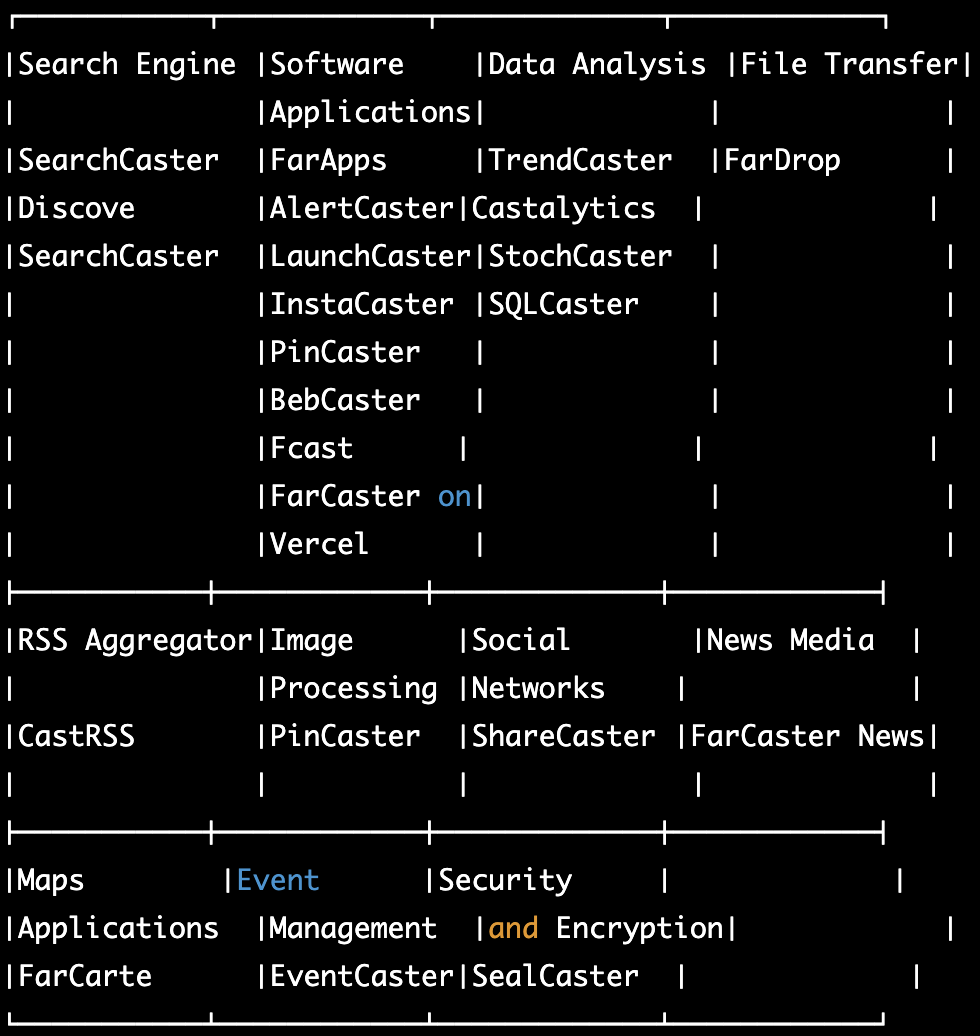The image size is (980, 1036).
Task: Click the blue 'on' word
Action: pyautogui.click(x=455, y=498)
